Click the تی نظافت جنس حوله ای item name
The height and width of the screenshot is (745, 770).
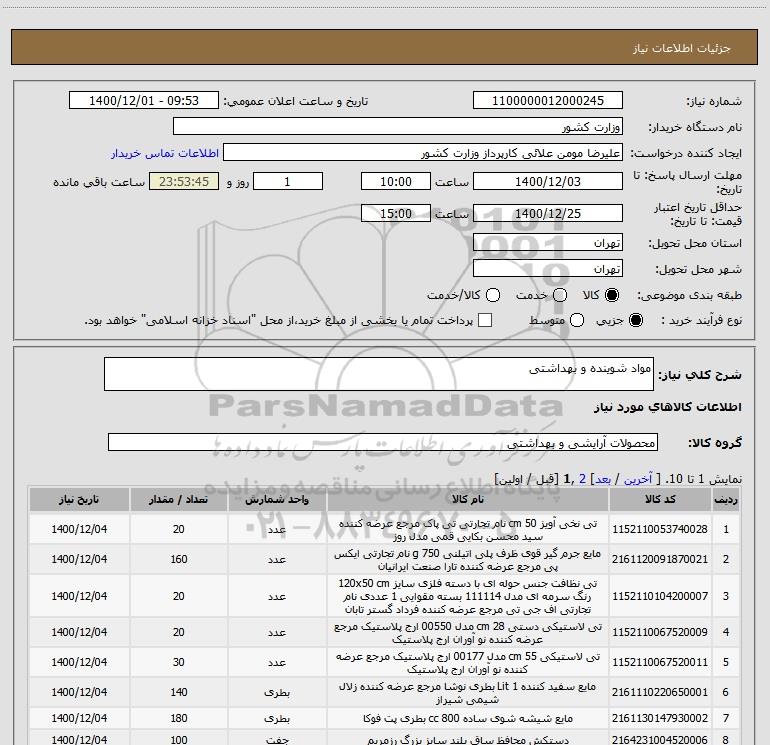point(468,596)
